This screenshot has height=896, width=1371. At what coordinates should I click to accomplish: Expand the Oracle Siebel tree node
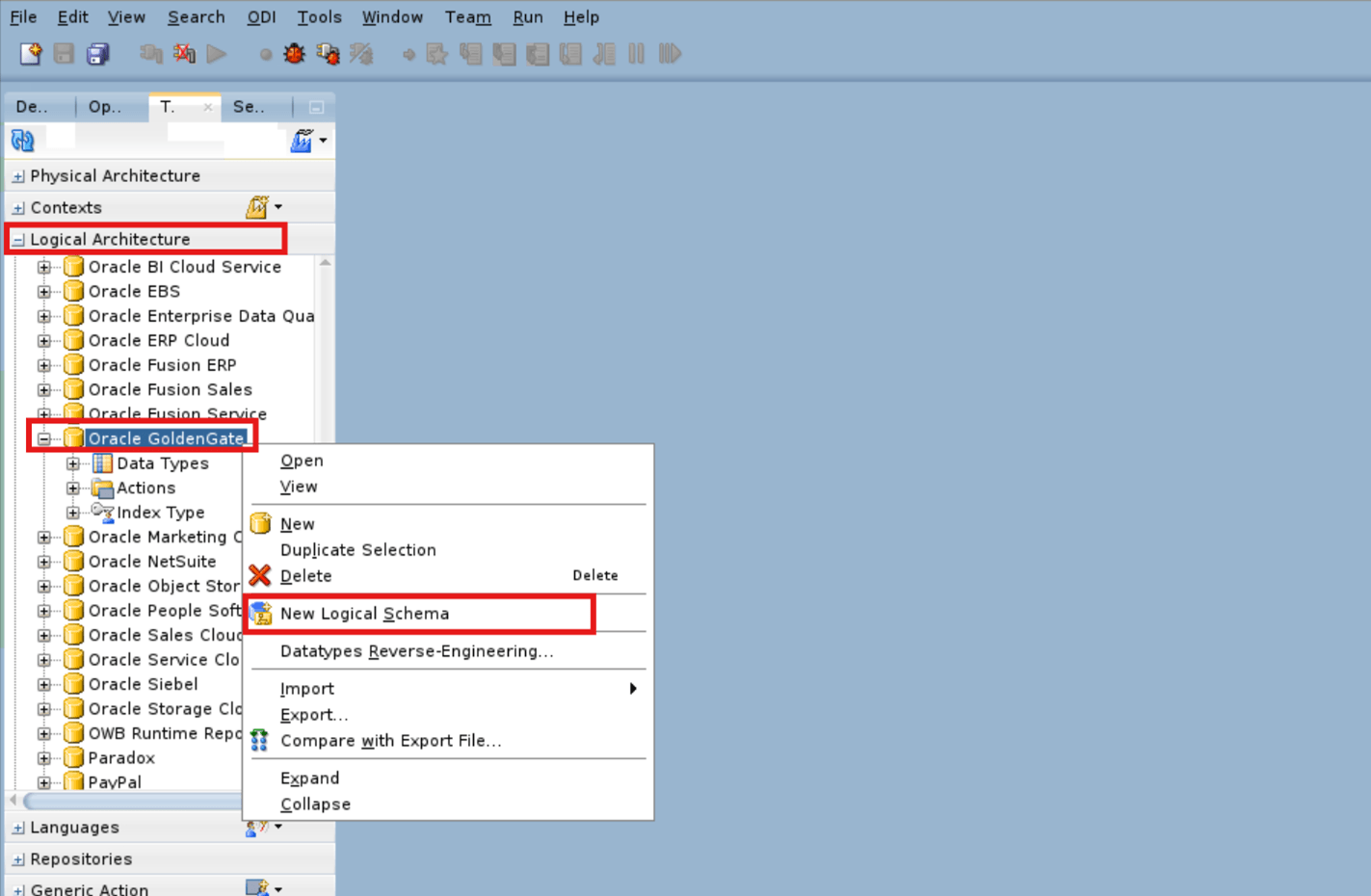pos(44,684)
